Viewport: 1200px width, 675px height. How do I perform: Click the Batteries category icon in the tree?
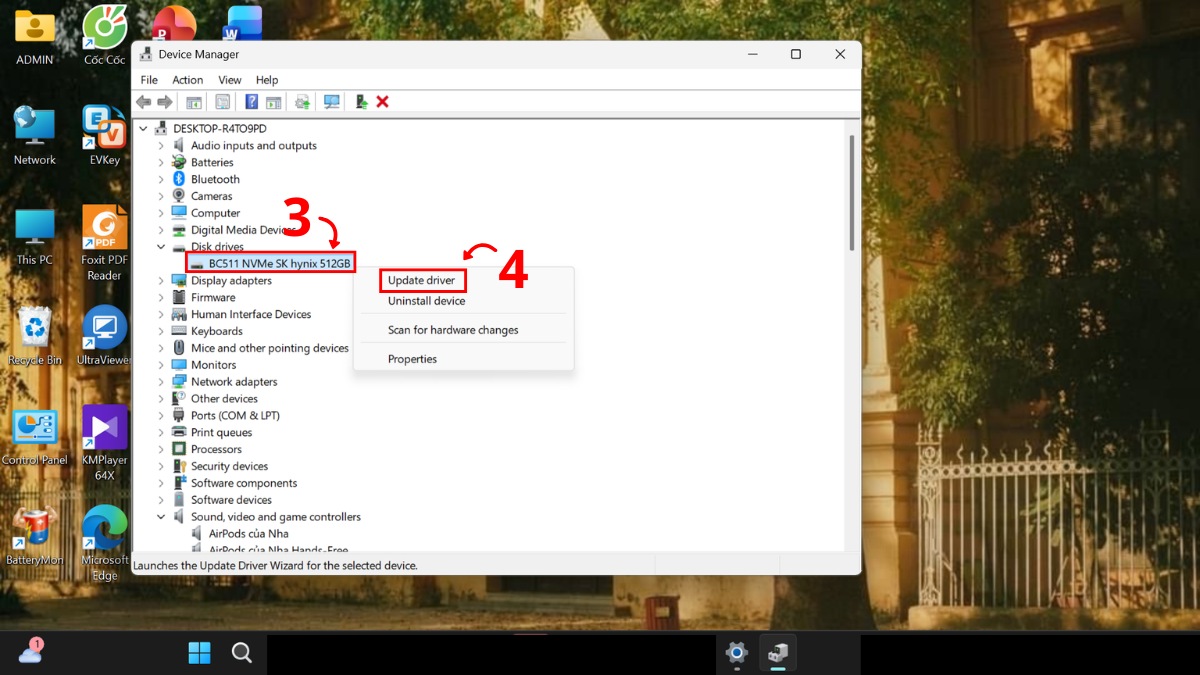179,162
